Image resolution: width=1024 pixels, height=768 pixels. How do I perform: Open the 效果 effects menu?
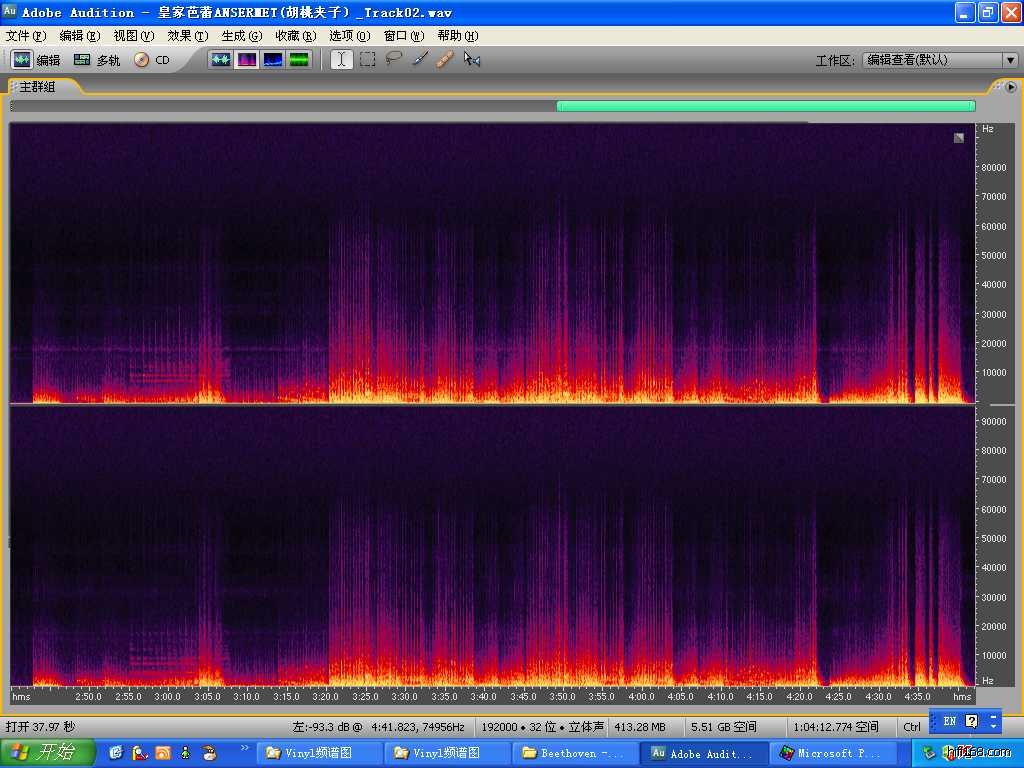pos(187,36)
